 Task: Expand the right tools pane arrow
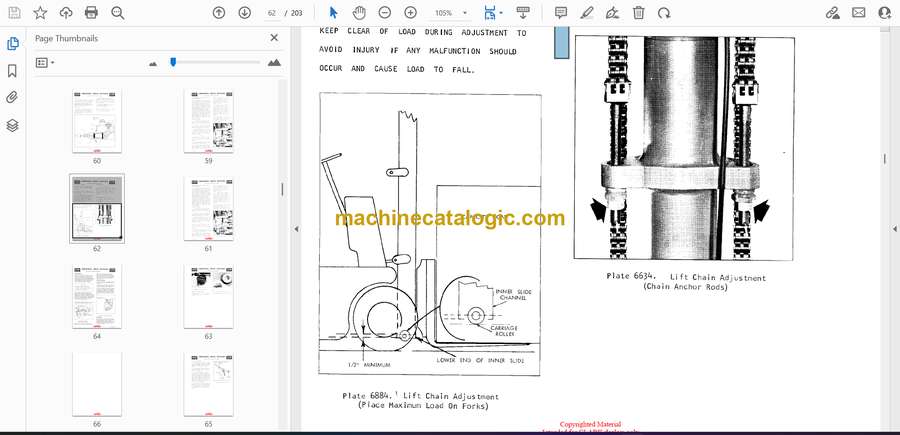tap(894, 229)
